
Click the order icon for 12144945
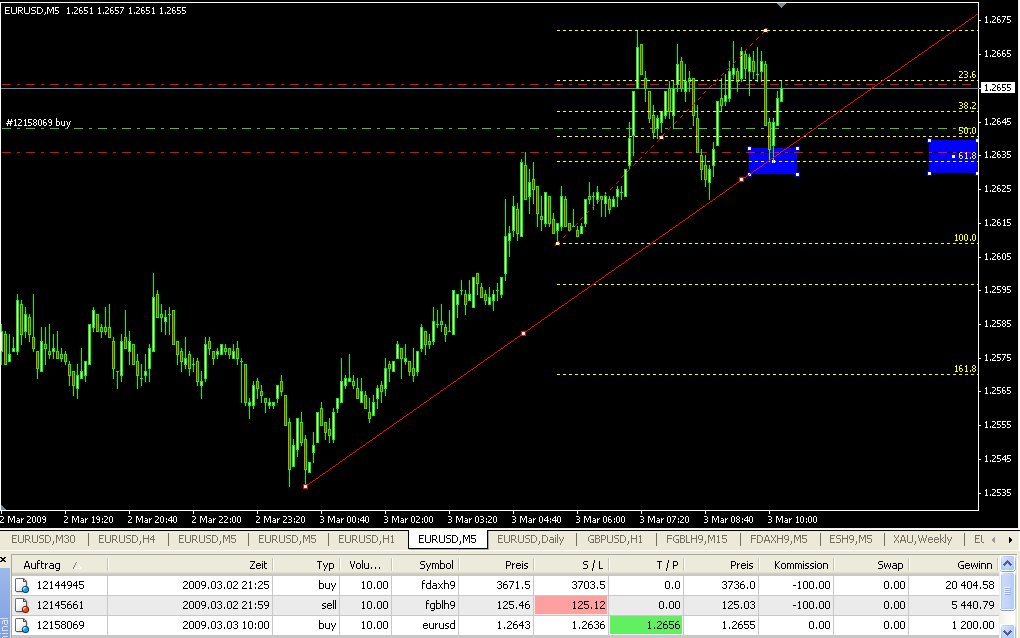[21, 585]
